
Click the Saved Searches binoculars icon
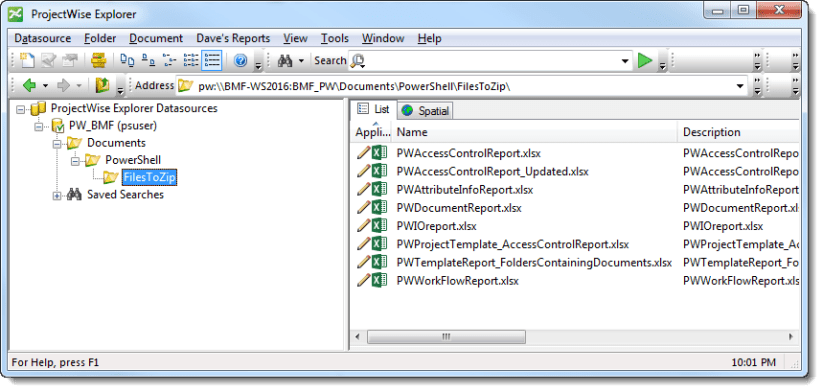tap(75, 195)
